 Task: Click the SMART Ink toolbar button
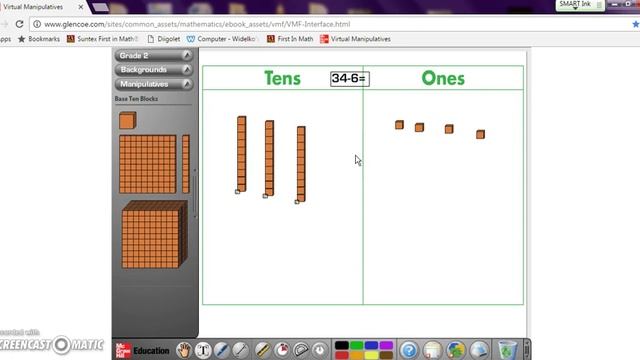[580, 5]
